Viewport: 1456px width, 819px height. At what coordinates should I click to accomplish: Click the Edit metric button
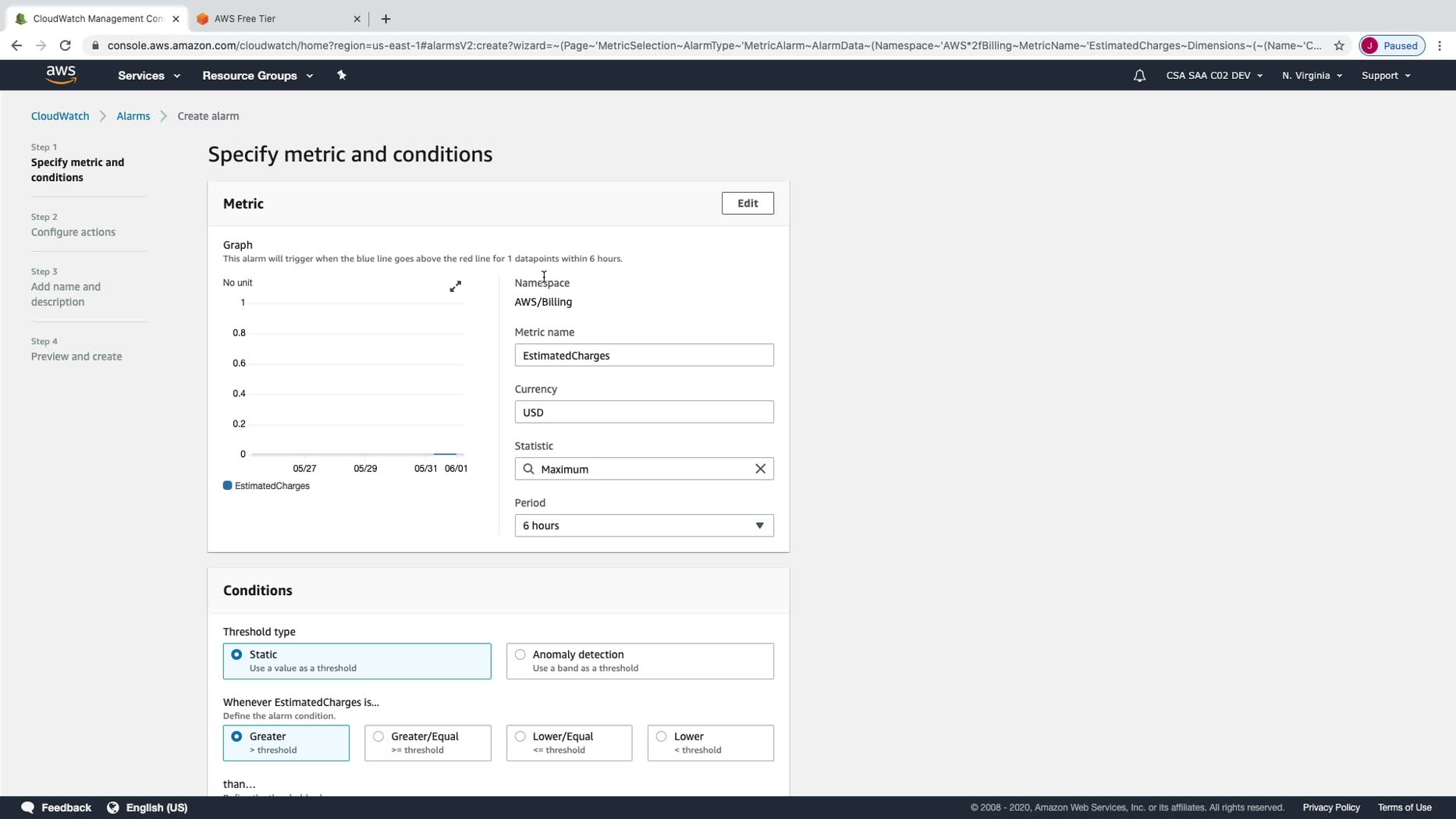pyautogui.click(x=747, y=204)
